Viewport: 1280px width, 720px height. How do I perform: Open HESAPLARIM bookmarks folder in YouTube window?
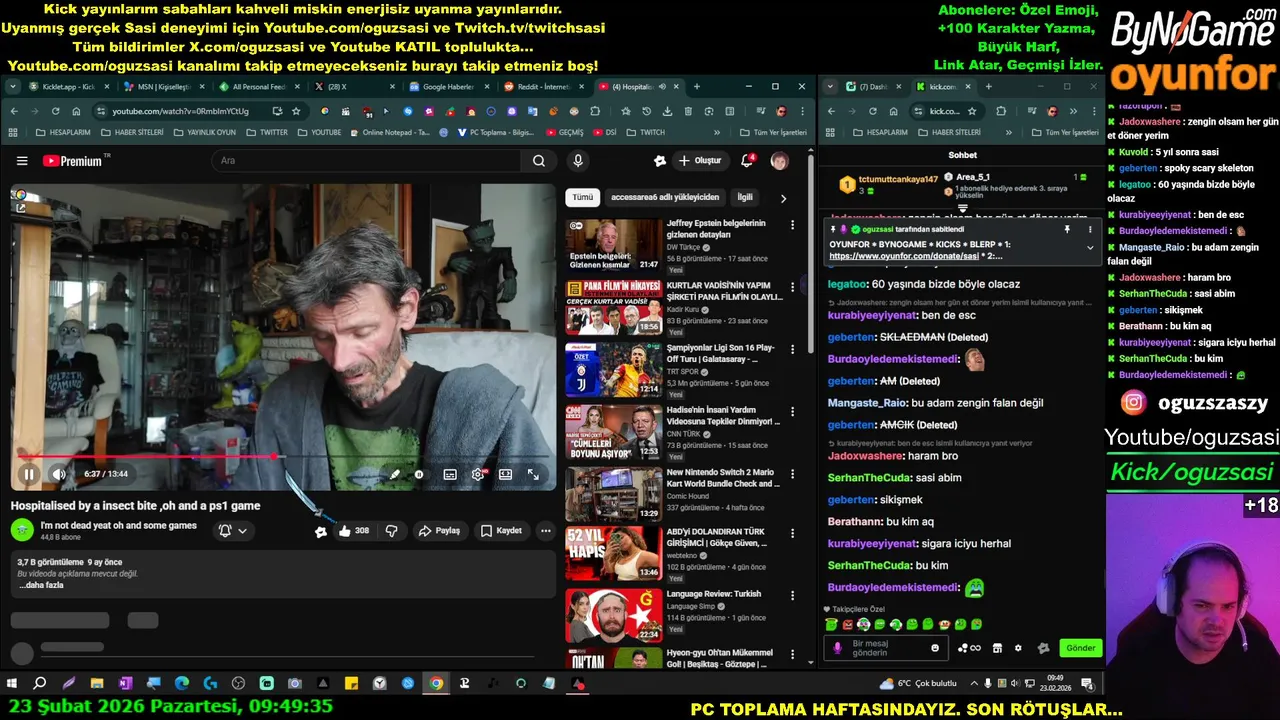coord(63,132)
